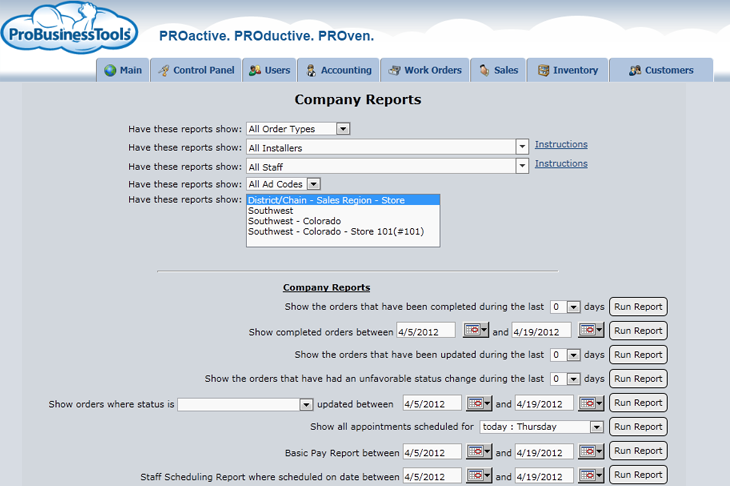Select Southwest - Colorado in the region list
730x486 pixels.
point(294,221)
